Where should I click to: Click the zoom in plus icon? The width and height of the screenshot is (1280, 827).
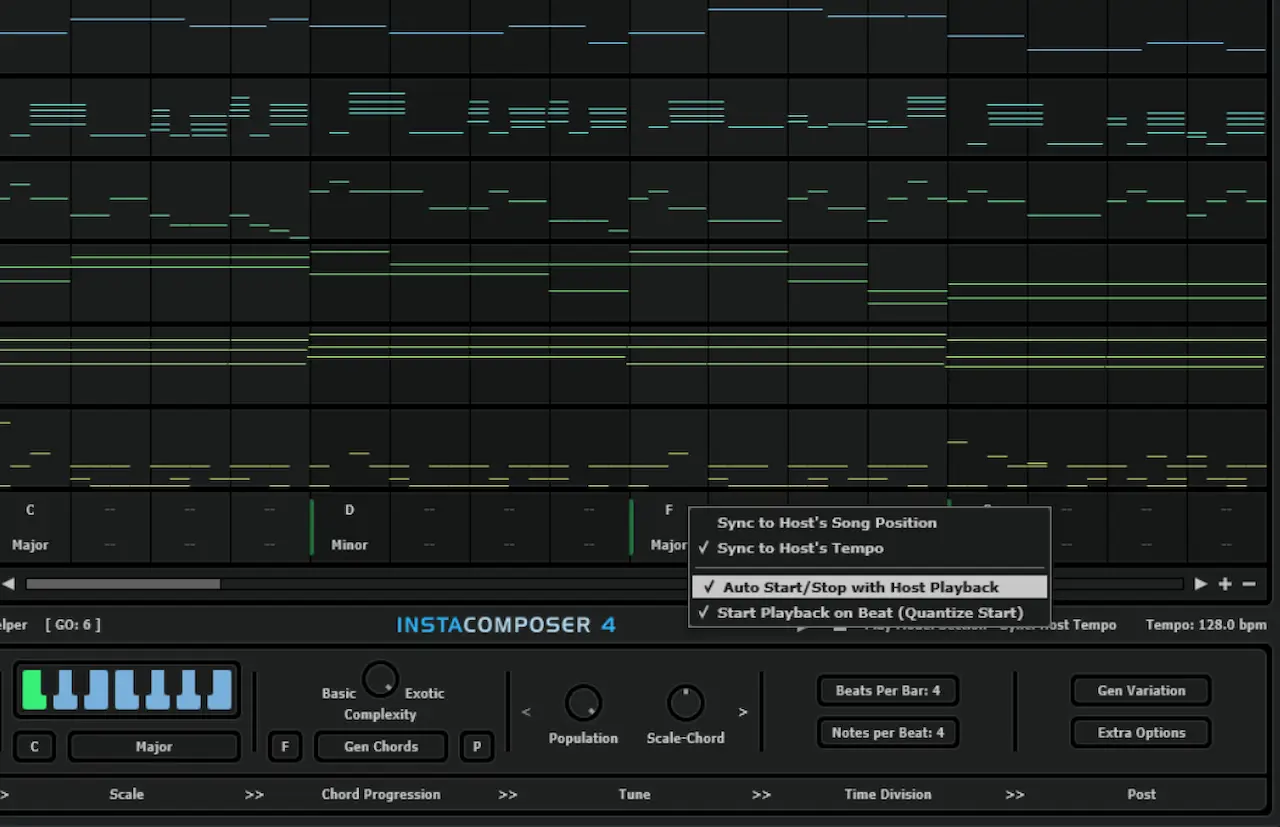1225,584
